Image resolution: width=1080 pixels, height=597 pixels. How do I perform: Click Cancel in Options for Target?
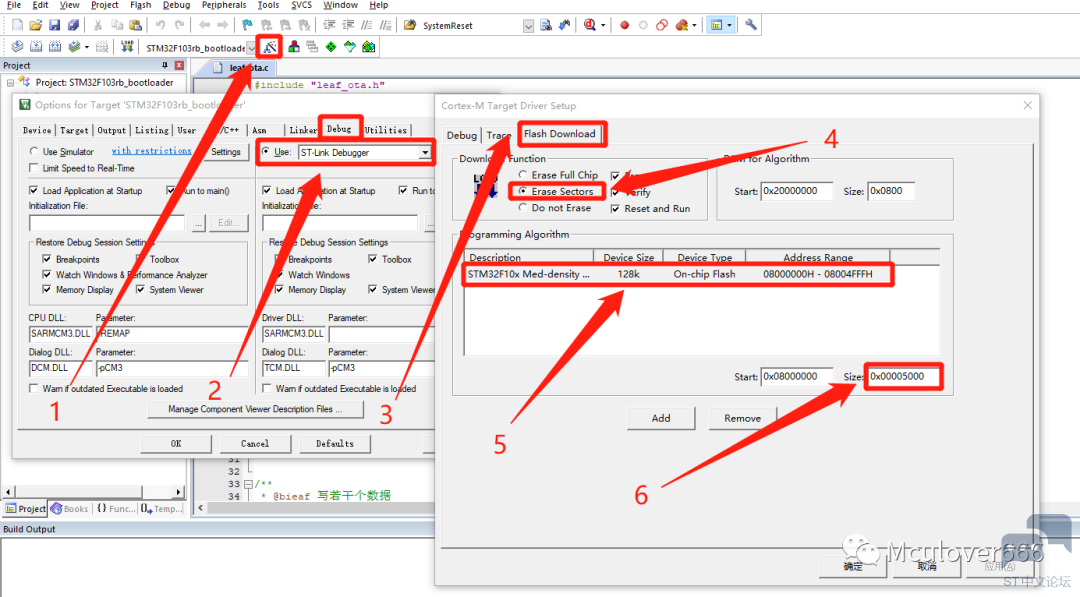tap(255, 443)
